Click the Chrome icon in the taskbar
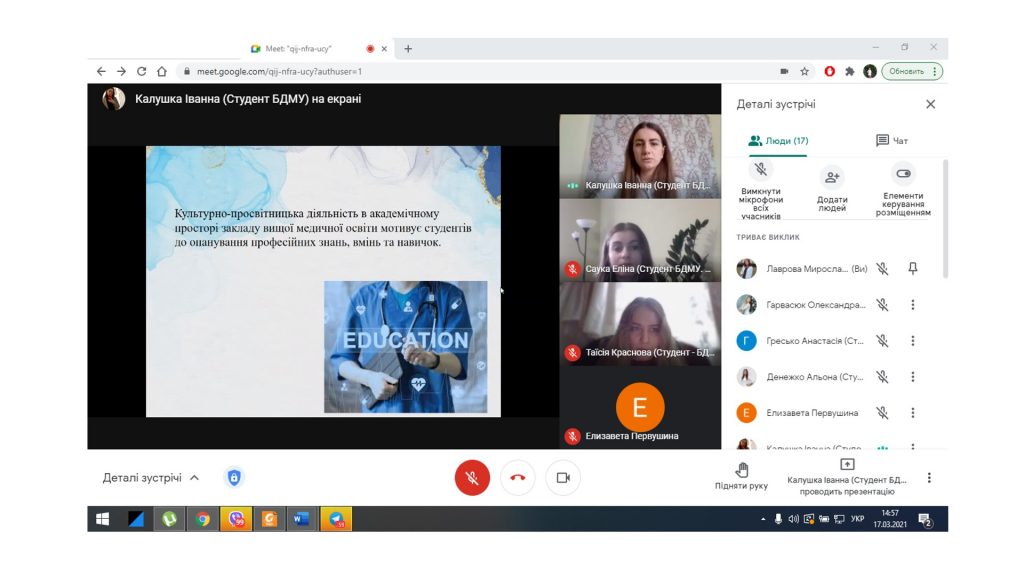Image resolution: width=1024 pixels, height=576 pixels. [203, 519]
